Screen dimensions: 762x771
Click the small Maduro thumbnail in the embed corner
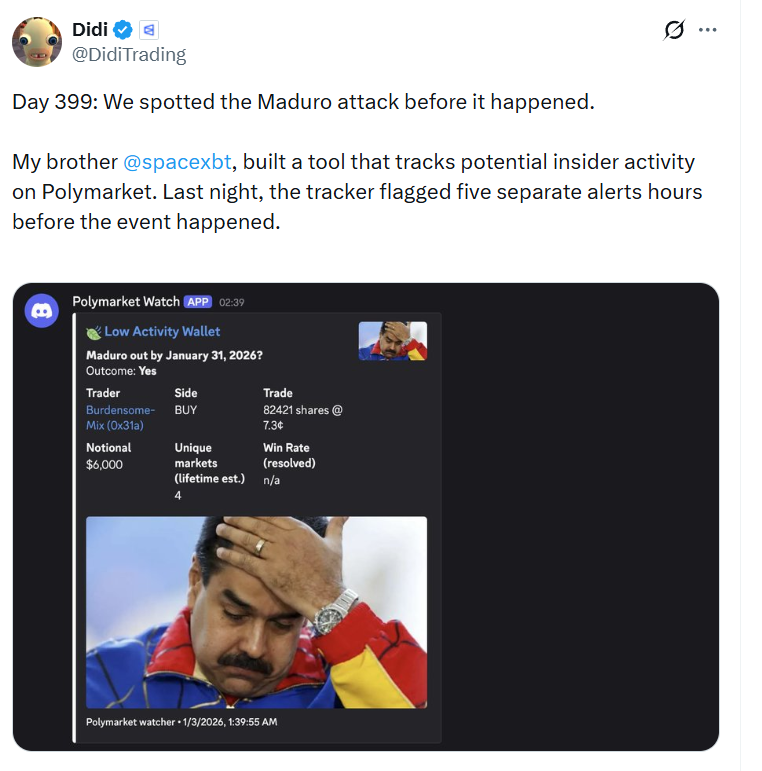click(392, 340)
